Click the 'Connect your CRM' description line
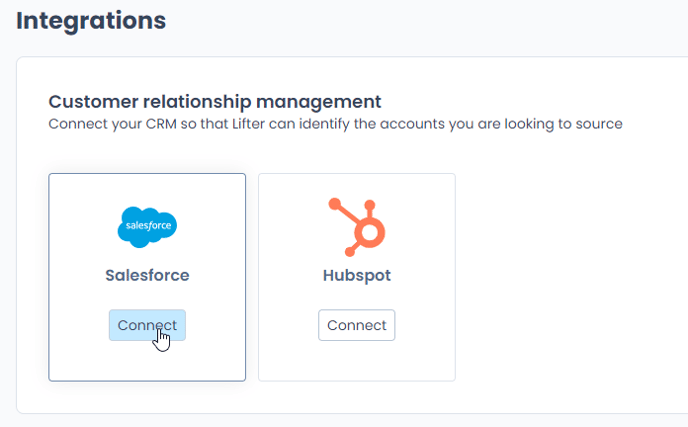 pyautogui.click(x=335, y=124)
